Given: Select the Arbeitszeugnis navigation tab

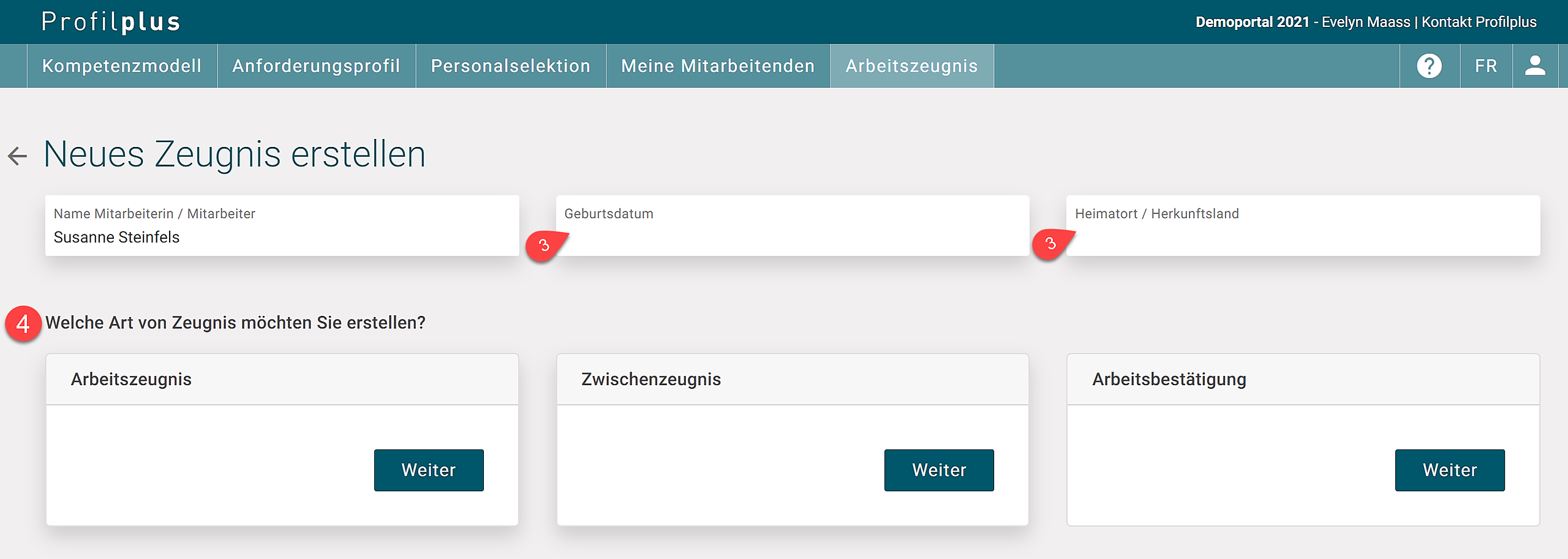Looking at the screenshot, I should tap(911, 66).
